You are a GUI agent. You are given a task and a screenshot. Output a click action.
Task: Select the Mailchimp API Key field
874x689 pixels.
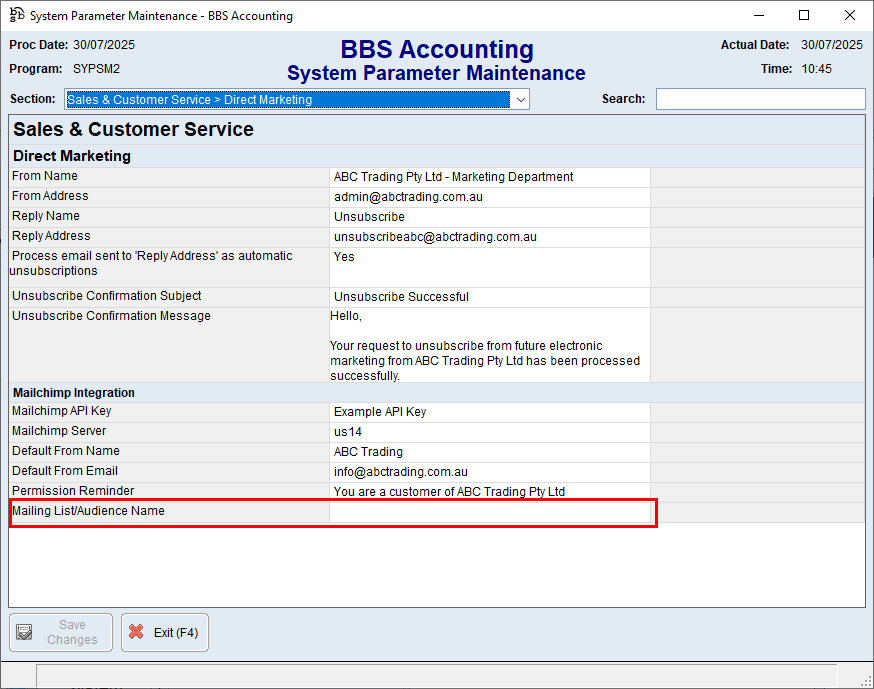[x=490, y=412]
